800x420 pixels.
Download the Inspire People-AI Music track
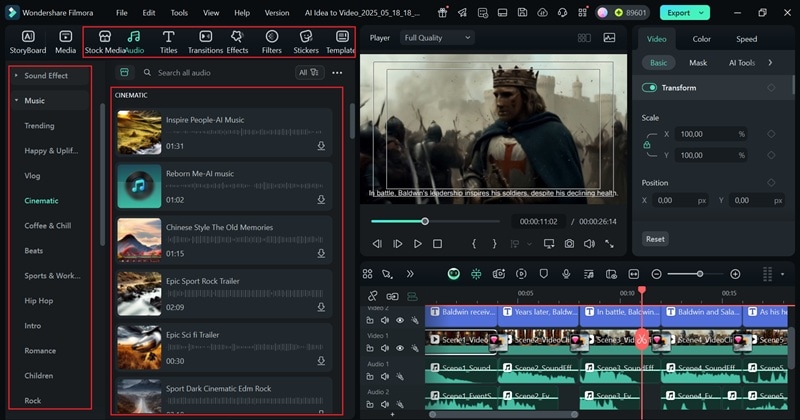[321, 146]
